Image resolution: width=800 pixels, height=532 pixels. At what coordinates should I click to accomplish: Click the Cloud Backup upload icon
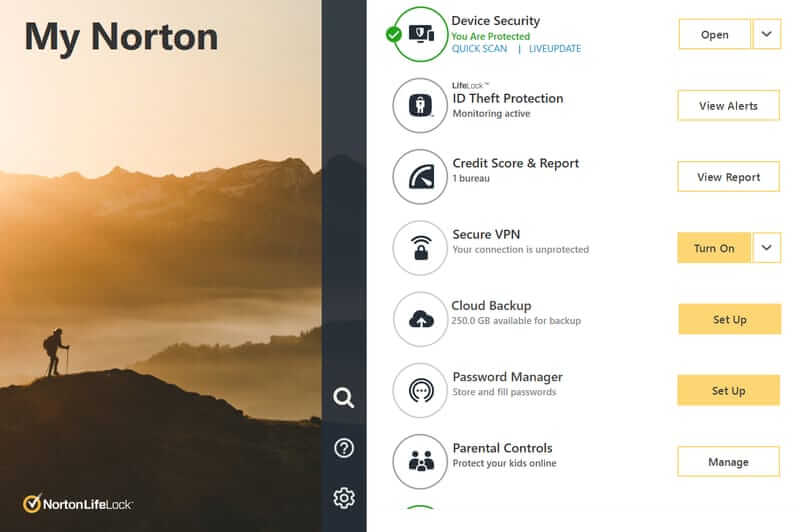(420, 319)
